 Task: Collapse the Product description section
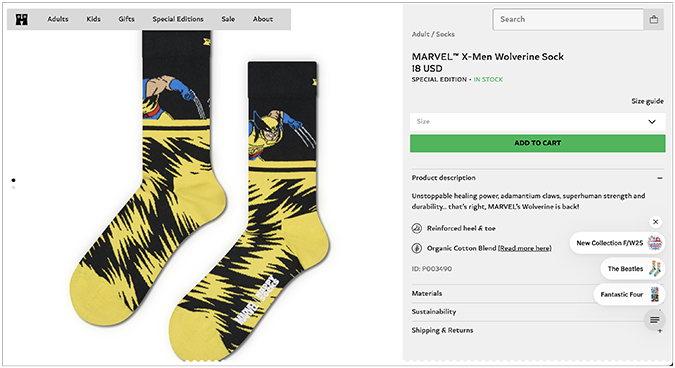(x=537, y=178)
